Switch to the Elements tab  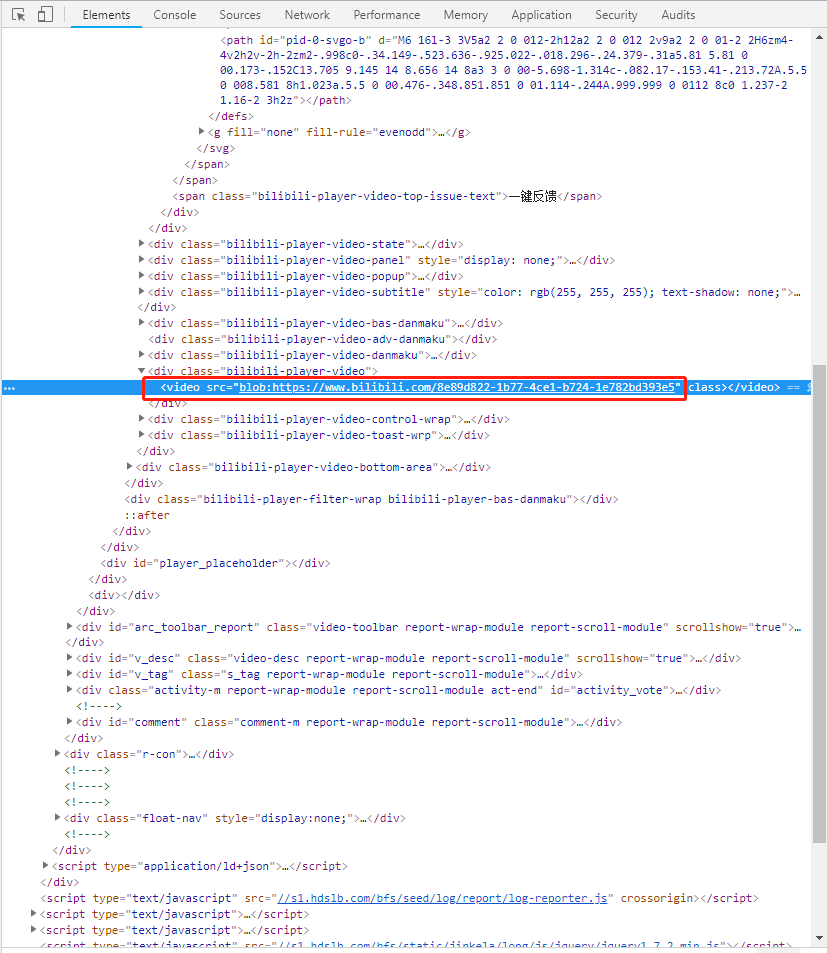click(x=106, y=15)
